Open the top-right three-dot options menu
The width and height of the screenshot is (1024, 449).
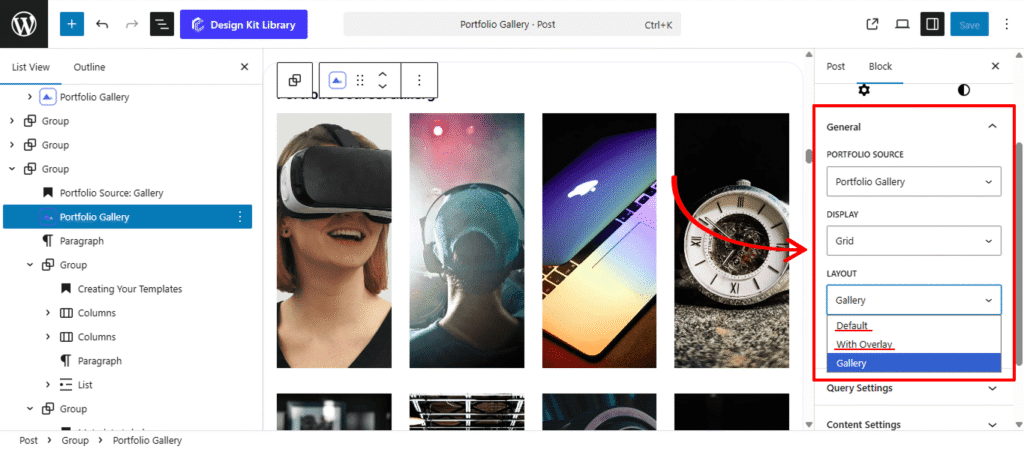pos(1004,24)
